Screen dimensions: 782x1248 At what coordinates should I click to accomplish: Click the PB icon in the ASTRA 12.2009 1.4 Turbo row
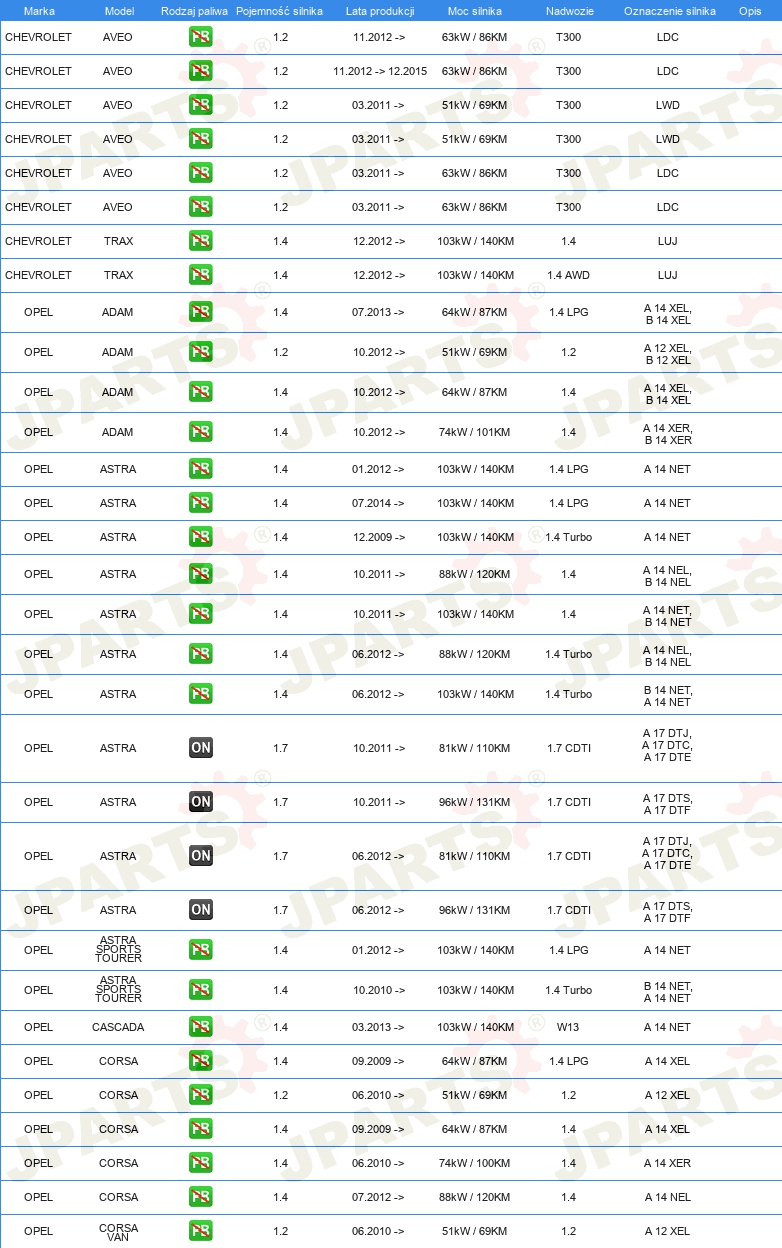click(201, 536)
